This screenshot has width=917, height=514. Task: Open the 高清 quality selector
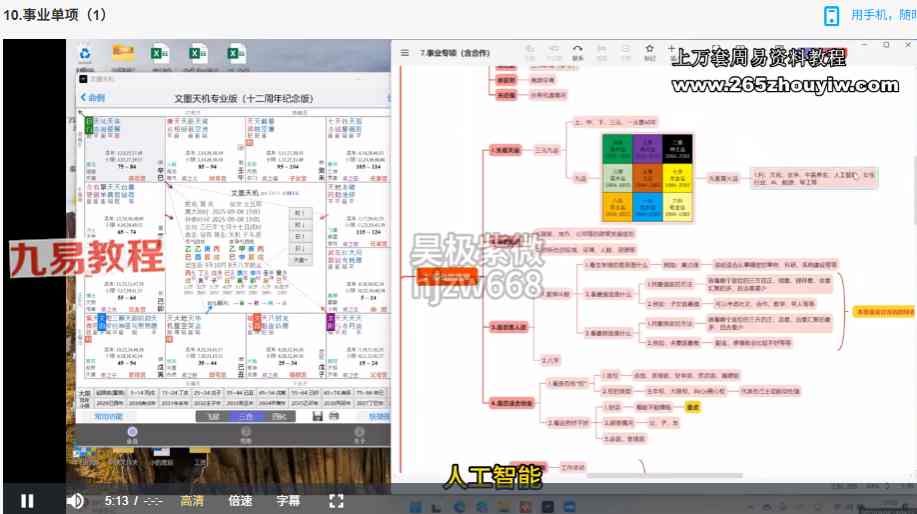tap(192, 501)
